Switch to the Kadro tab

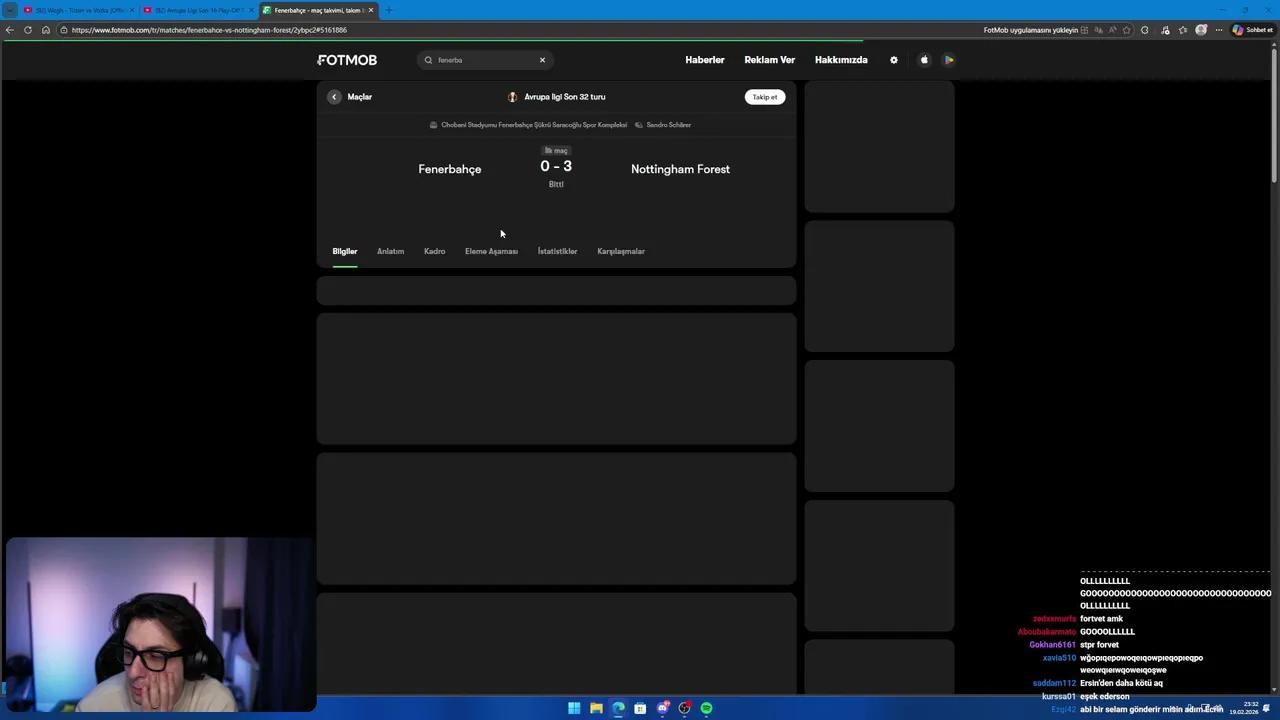(x=434, y=251)
